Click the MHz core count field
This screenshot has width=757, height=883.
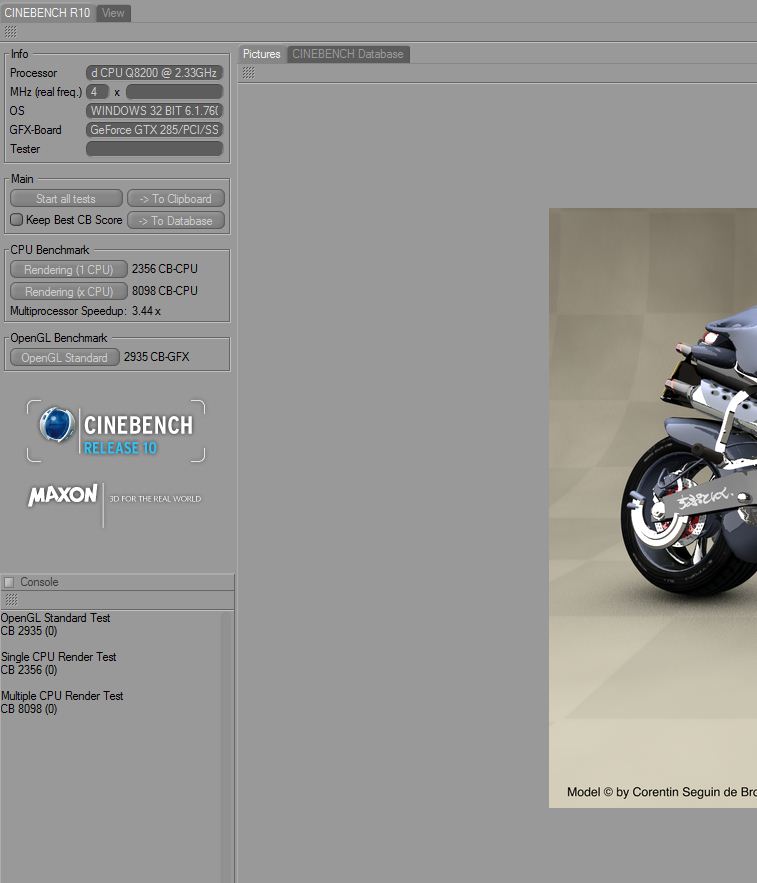(97, 92)
